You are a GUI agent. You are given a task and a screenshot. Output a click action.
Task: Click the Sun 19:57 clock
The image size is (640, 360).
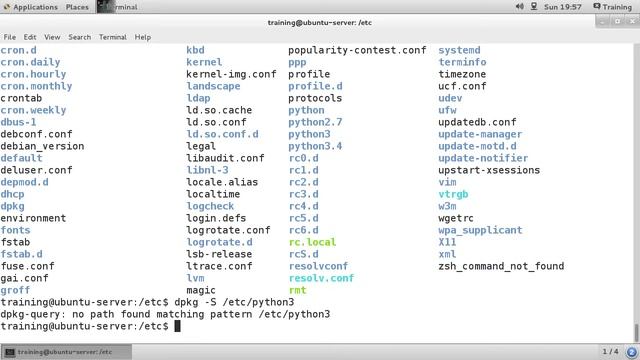click(x=562, y=7)
